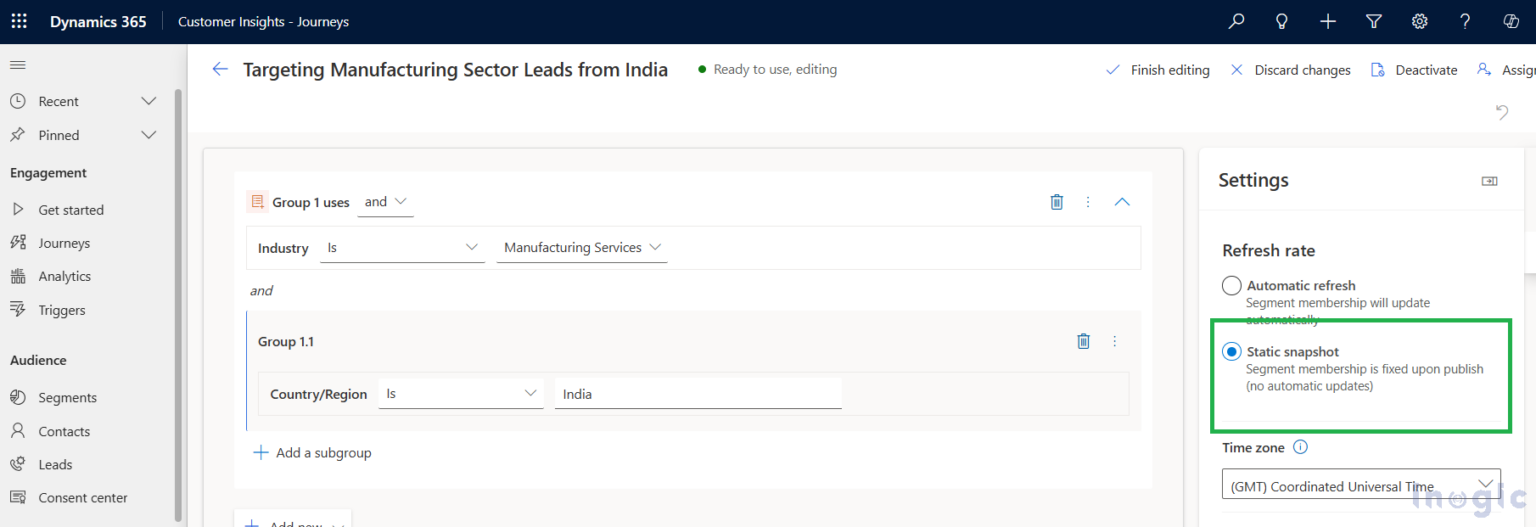The image size is (1536, 527).
Task: Delete Group 1 using its trash icon
Action: click(1057, 202)
